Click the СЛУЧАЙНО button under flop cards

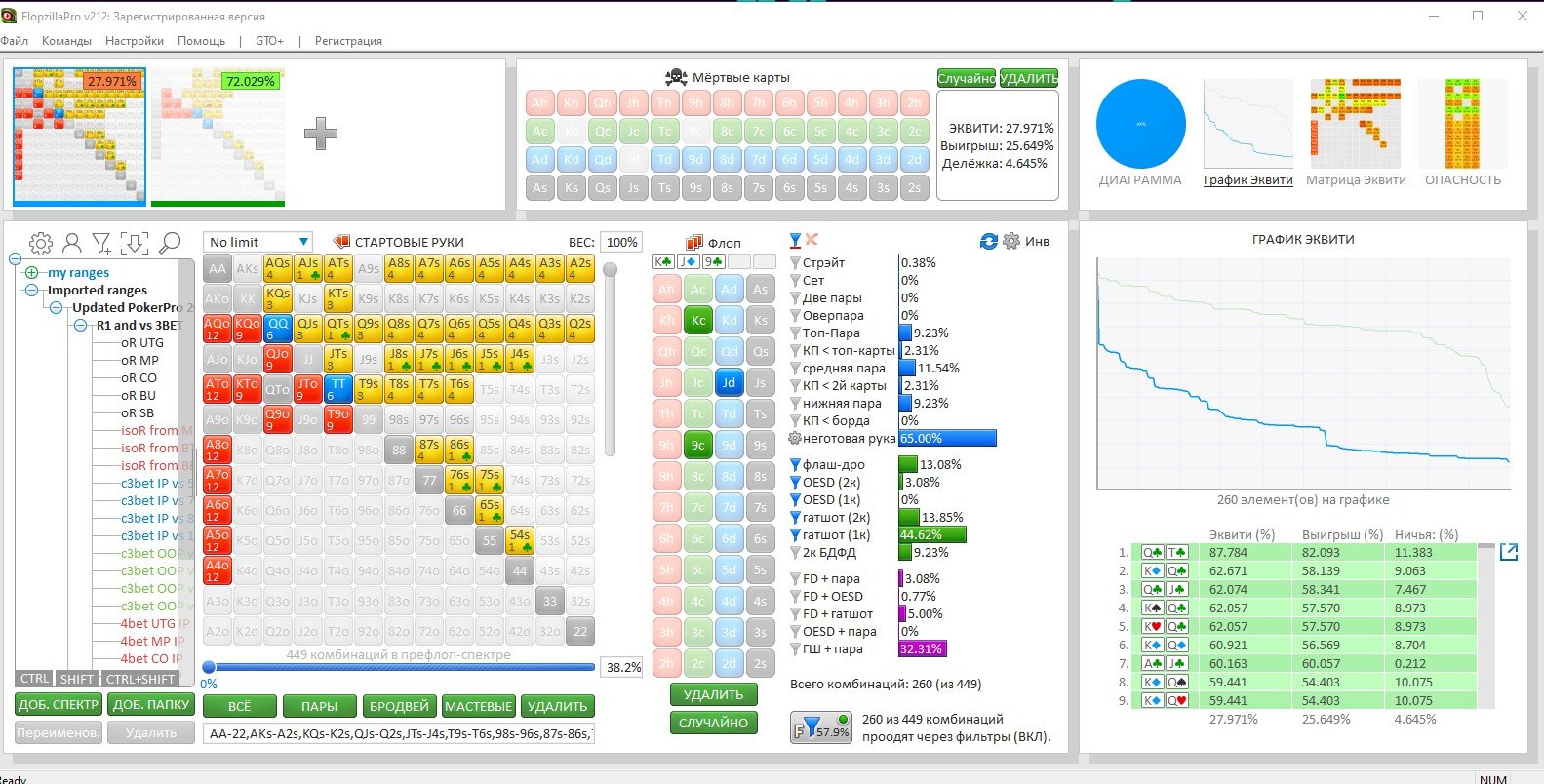pos(713,723)
